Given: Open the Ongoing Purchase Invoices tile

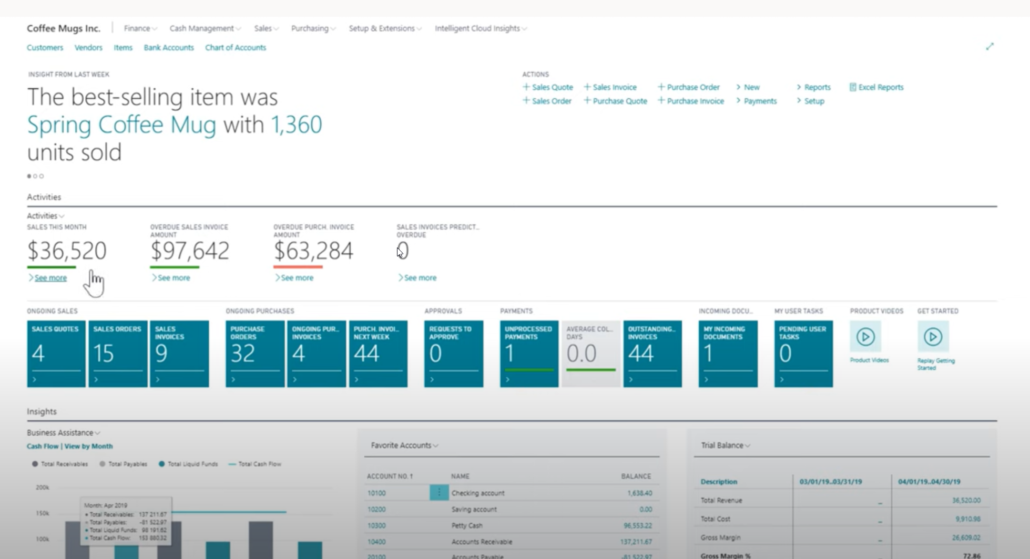Looking at the screenshot, I should [317, 353].
